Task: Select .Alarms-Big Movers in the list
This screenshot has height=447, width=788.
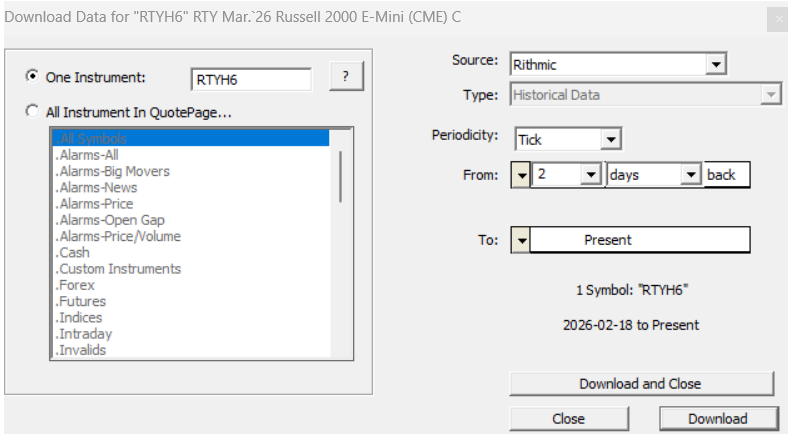Action: pos(113,171)
